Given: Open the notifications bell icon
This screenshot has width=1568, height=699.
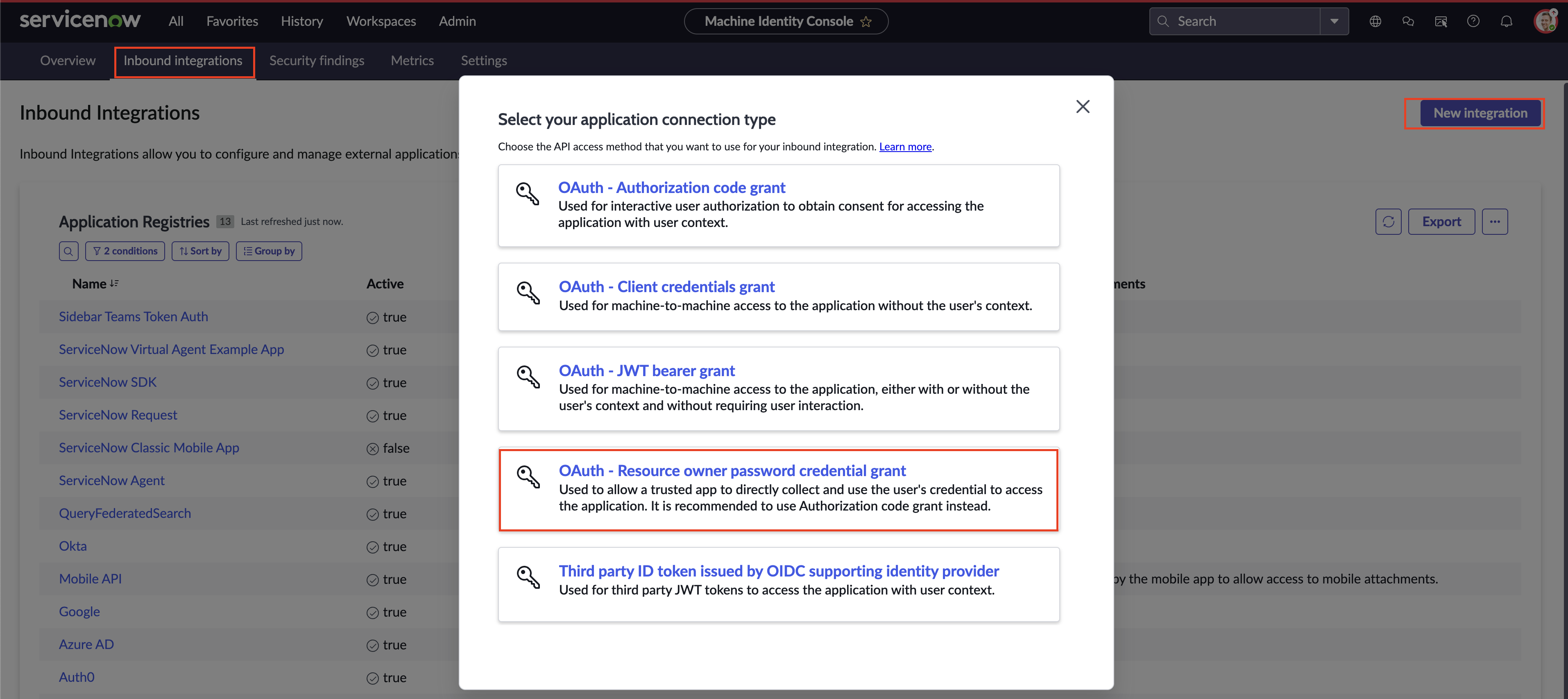Looking at the screenshot, I should (x=1506, y=21).
